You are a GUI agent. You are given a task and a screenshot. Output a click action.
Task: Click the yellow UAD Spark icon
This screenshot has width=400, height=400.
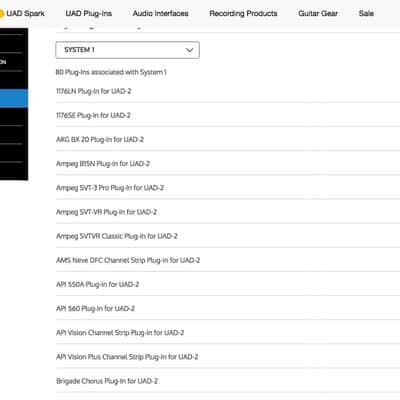click(x=1, y=14)
